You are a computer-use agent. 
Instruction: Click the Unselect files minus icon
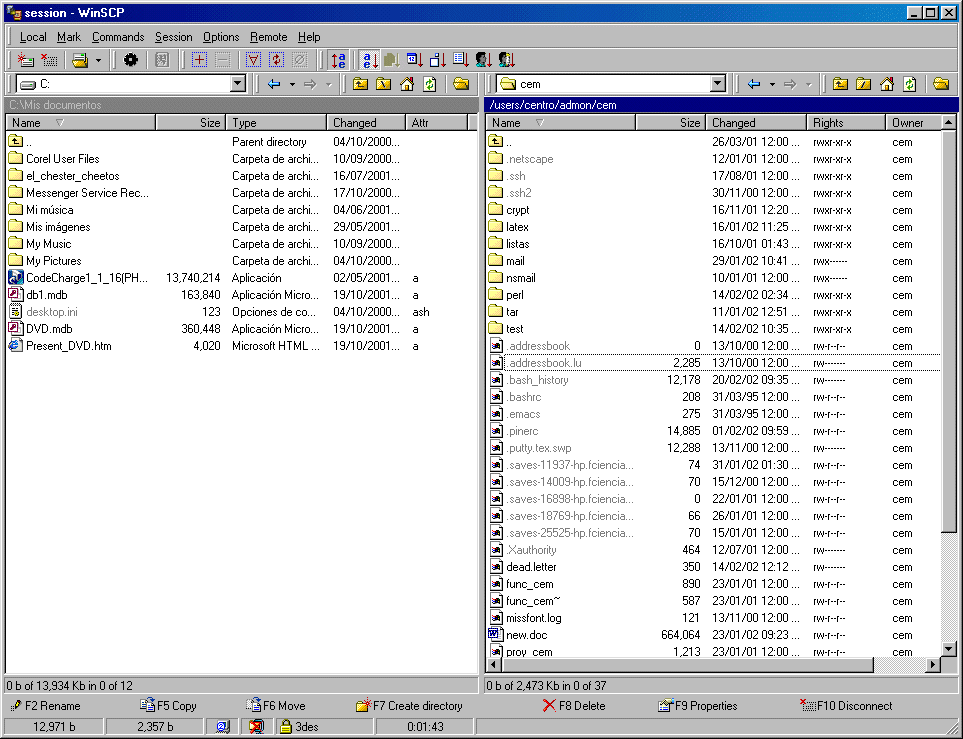point(223,60)
